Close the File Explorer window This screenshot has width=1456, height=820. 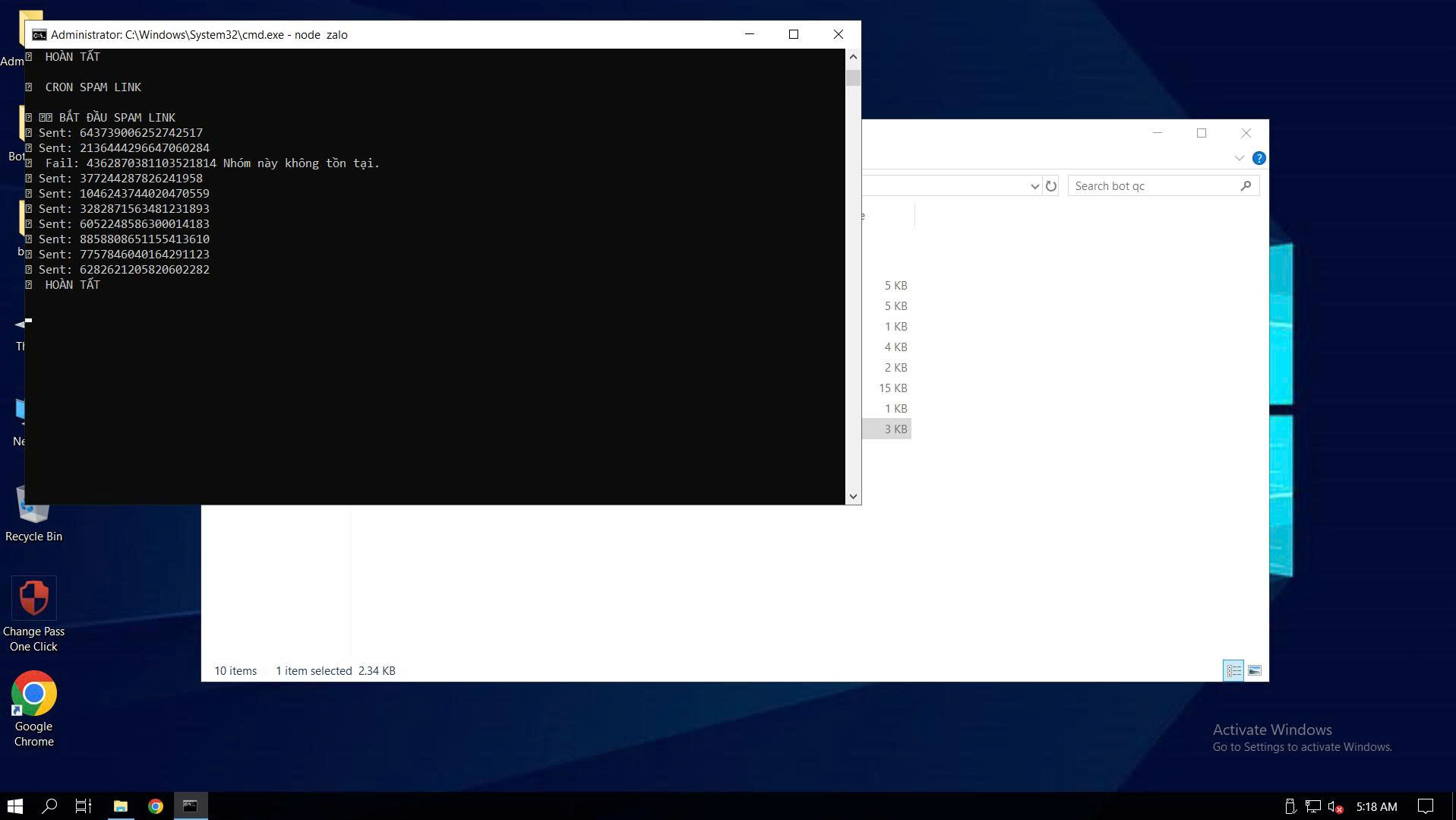[1246, 133]
